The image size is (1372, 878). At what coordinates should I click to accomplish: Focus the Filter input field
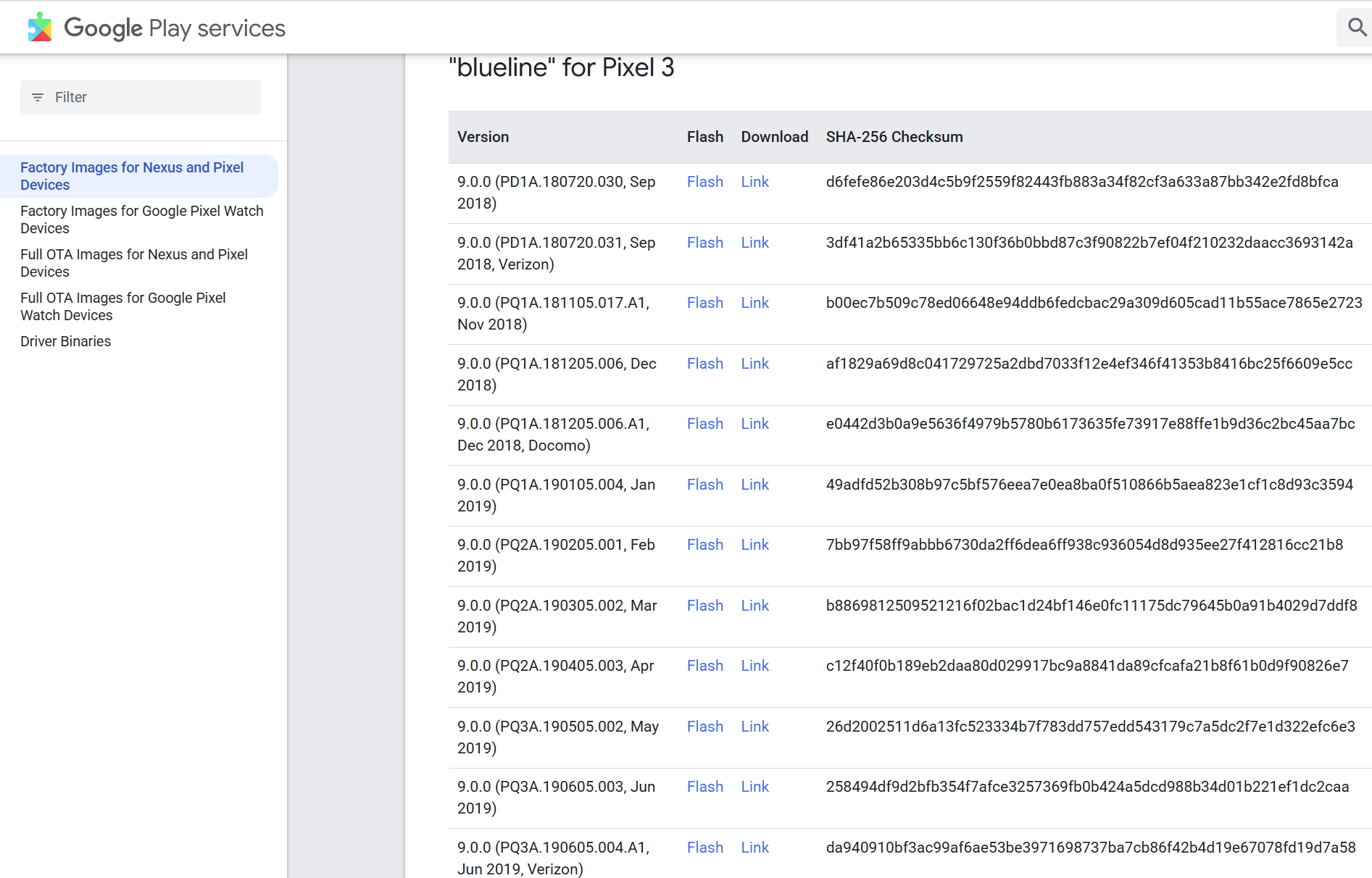[x=141, y=97]
